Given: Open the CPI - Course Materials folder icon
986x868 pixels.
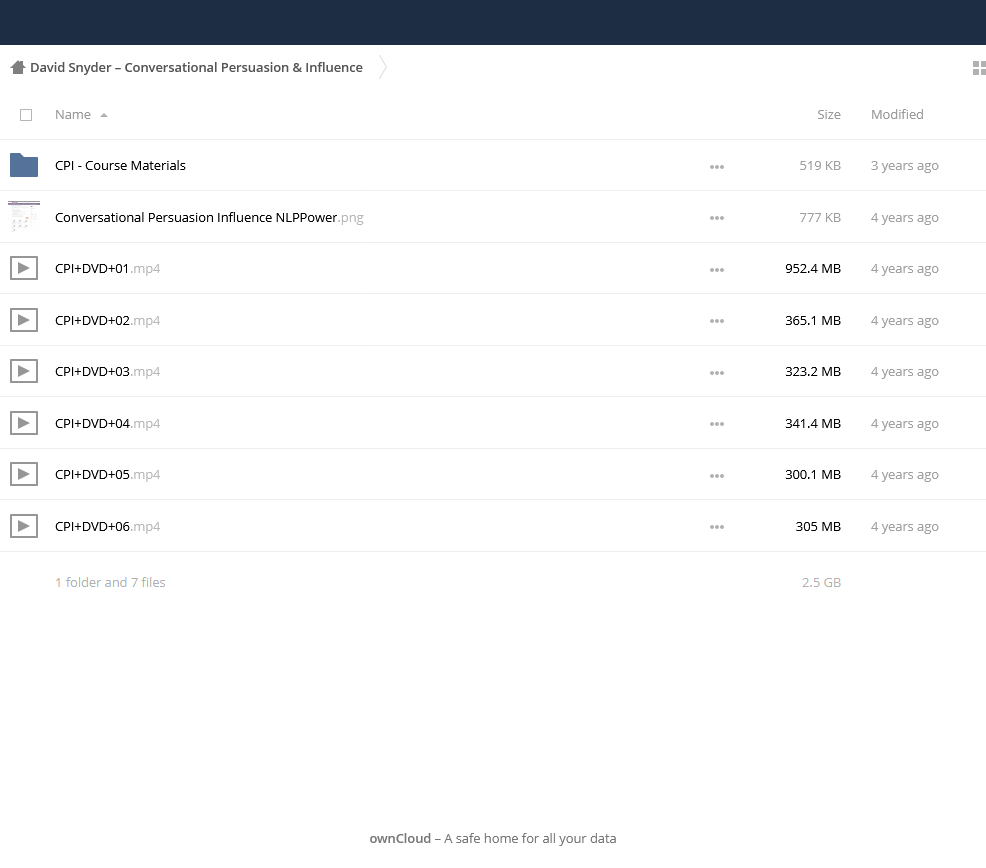Looking at the screenshot, I should pos(24,165).
